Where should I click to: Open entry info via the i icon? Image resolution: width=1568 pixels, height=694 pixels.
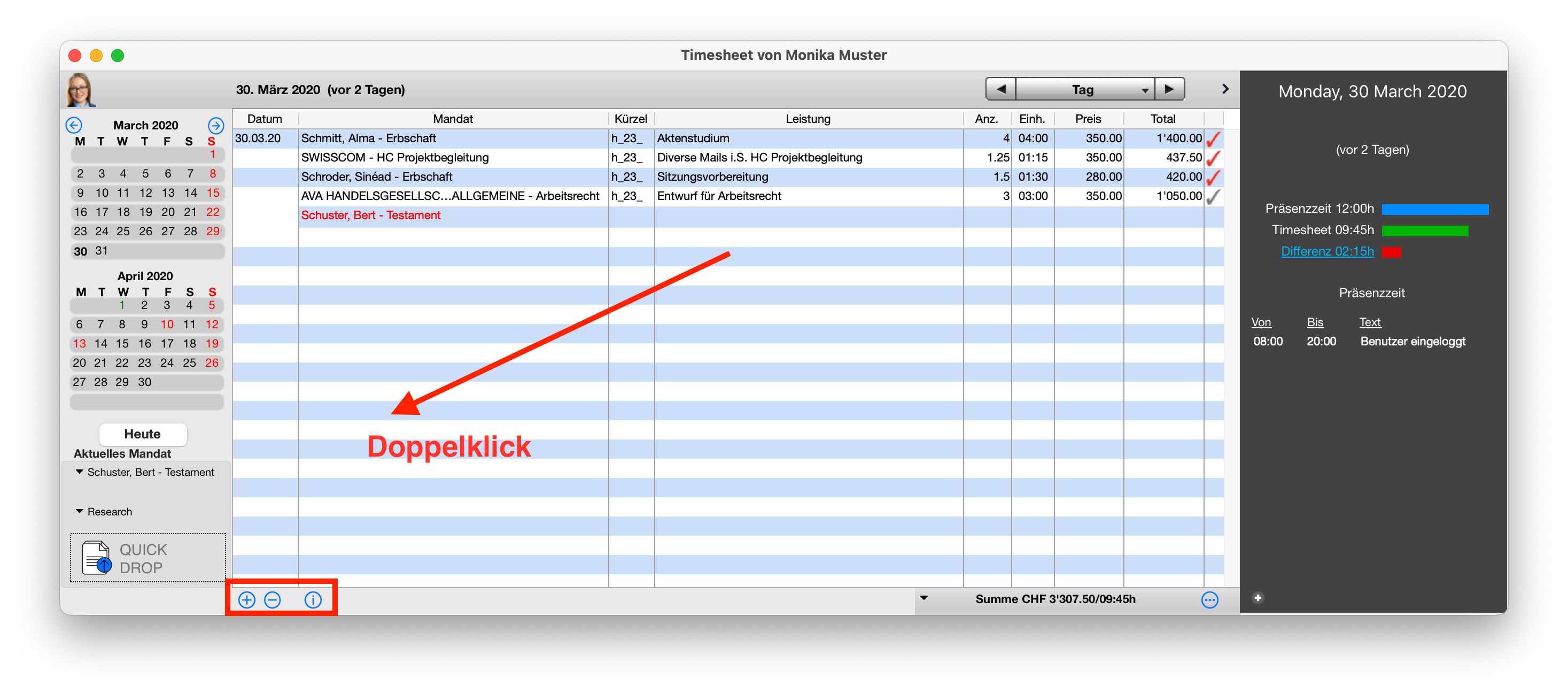(313, 600)
